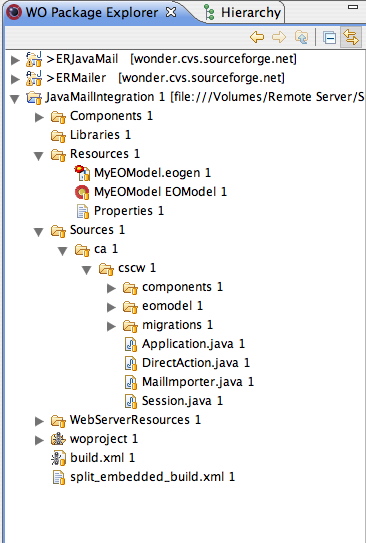The height and width of the screenshot is (543, 366).
Task: Click the build.xml ant file icon
Action: 58,458
